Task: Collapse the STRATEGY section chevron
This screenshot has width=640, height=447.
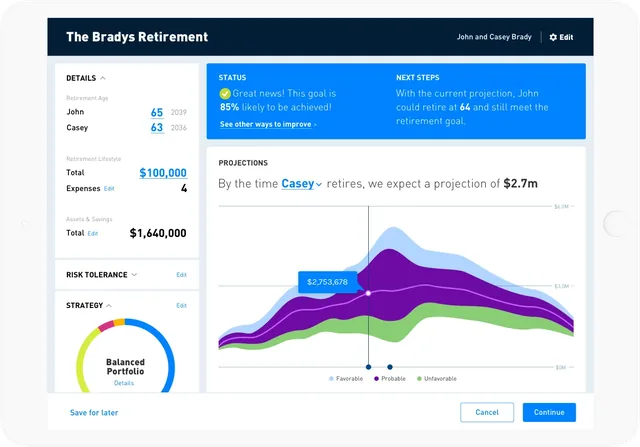Action: (x=109, y=305)
